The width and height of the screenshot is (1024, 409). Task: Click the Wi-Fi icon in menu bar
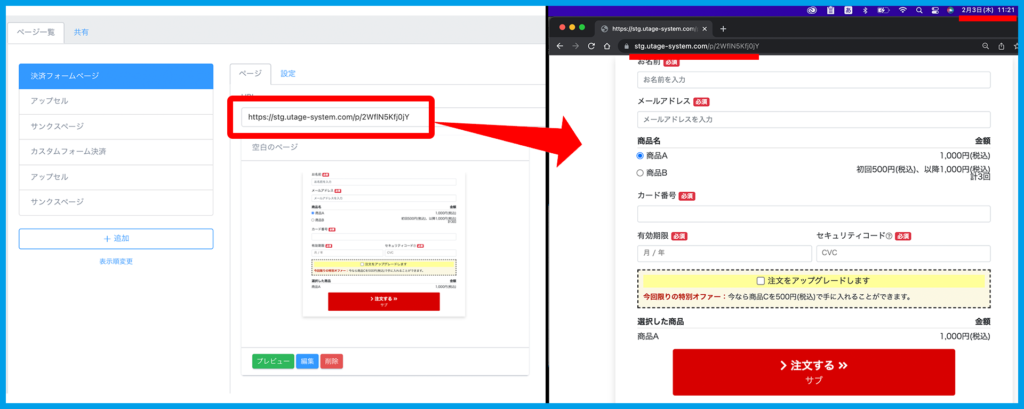(x=902, y=10)
